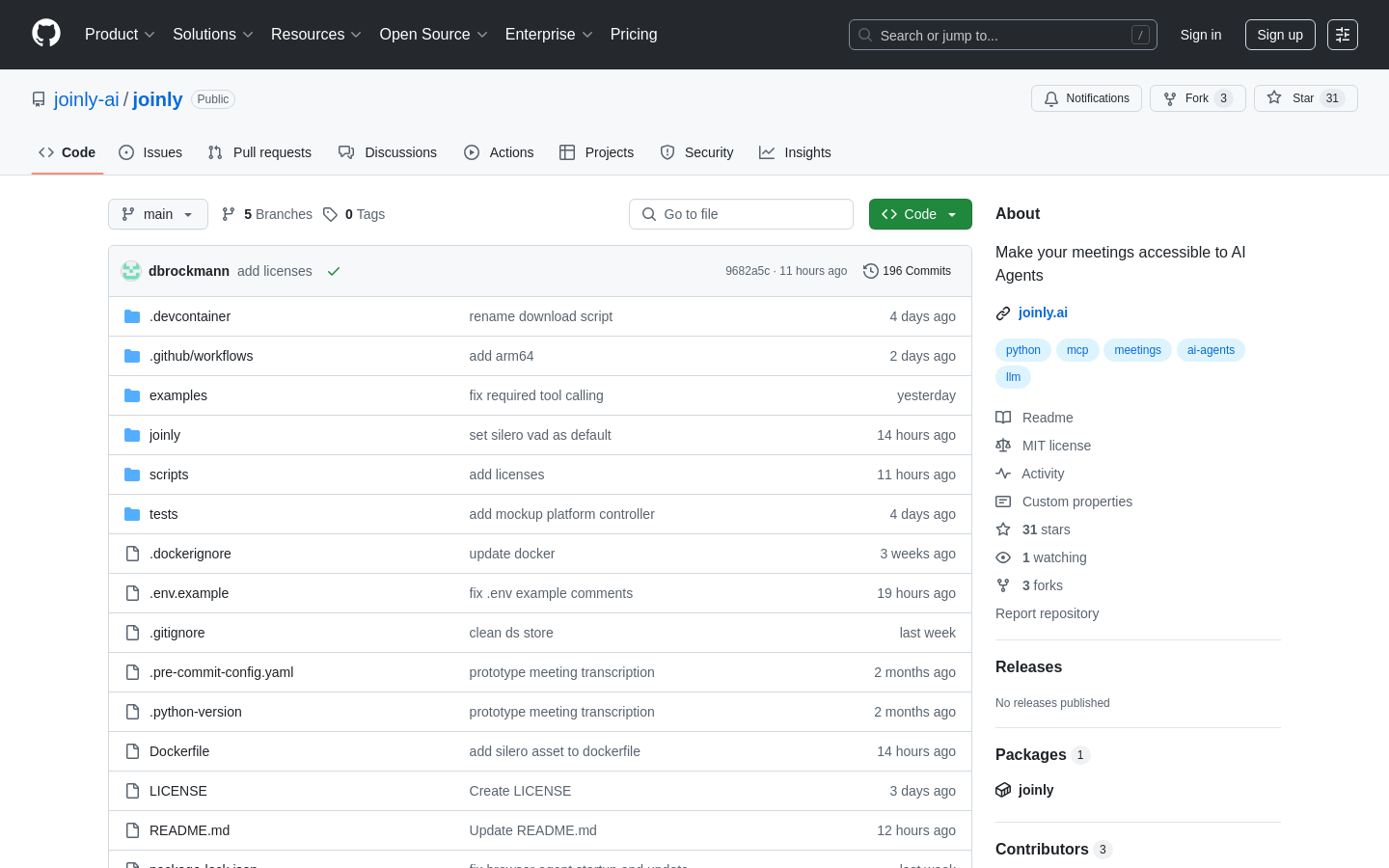Open the main branch selector dropdown
The height and width of the screenshot is (868, 1389).
[x=158, y=214]
